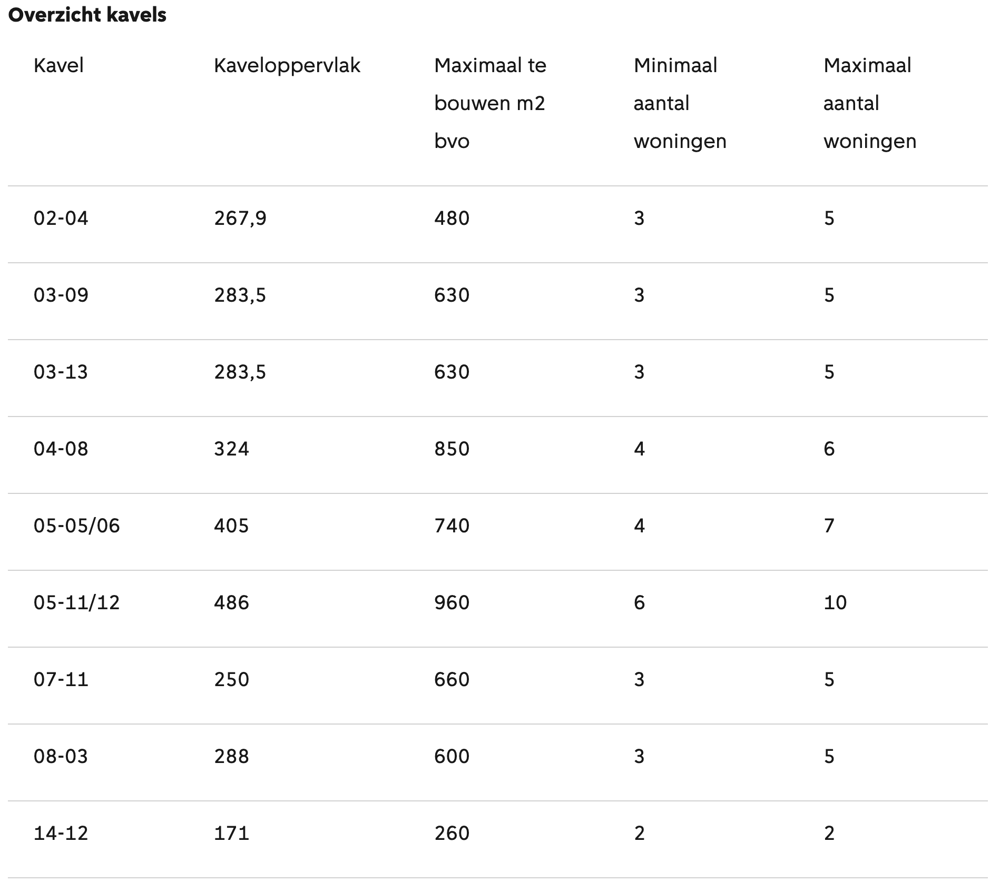Click the 'Maximaal te bouwen m2 bvo' header
Image resolution: width=1000 pixels, height=892 pixels.
point(490,103)
